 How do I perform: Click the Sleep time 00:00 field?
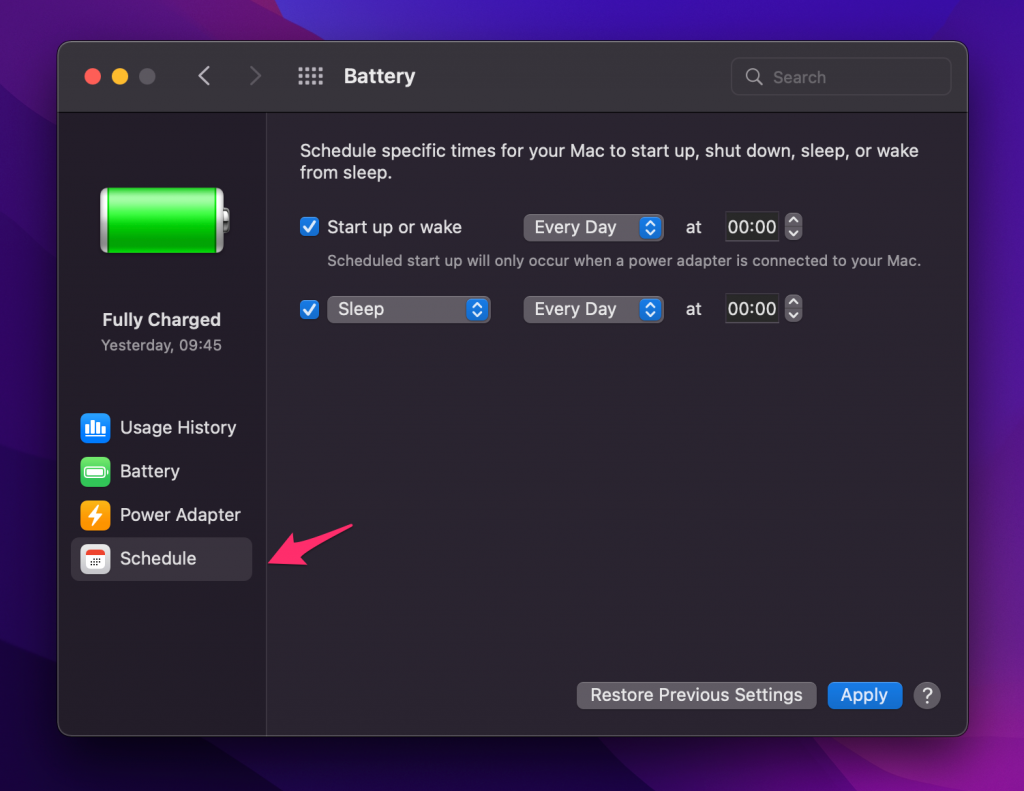coord(752,309)
